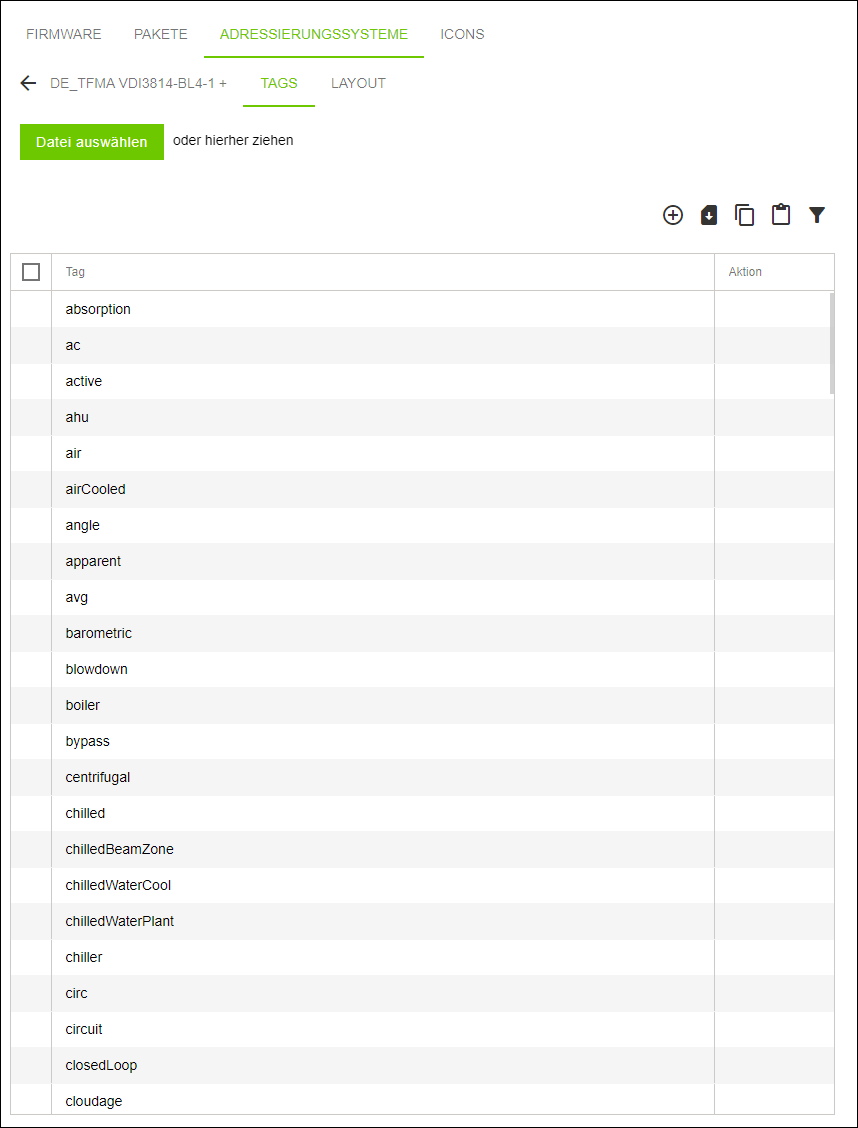Image resolution: width=858 pixels, height=1128 pixels.
Task: Select the absorption tag row
Action: 422,309
